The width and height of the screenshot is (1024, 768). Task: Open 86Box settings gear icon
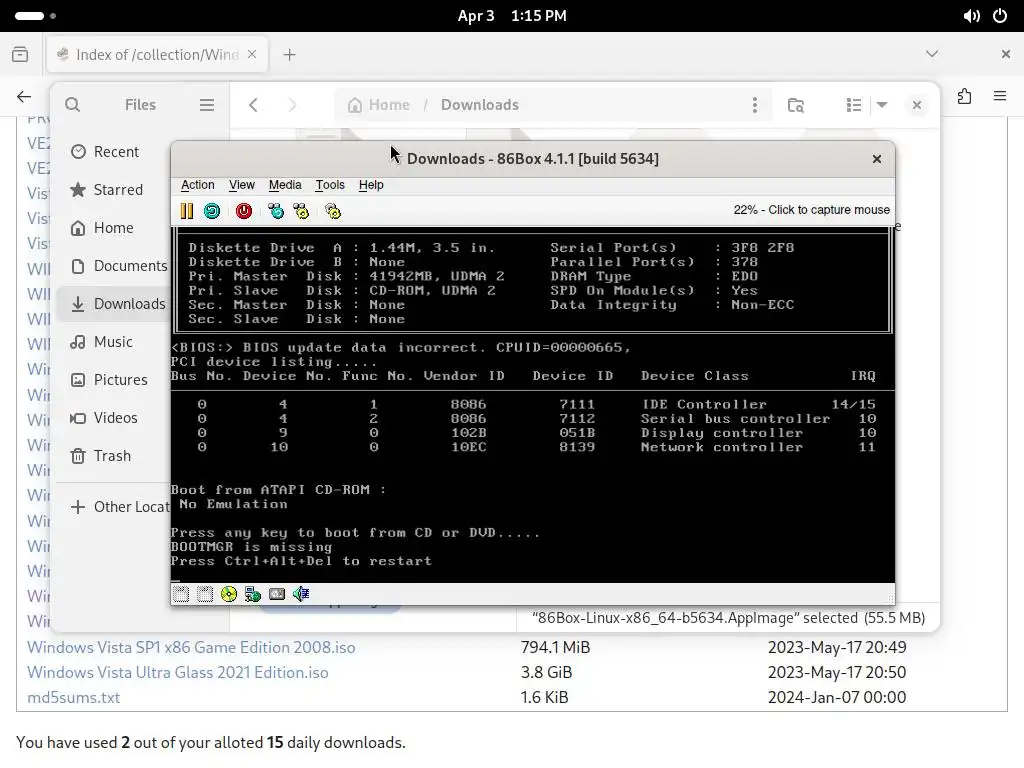point(333,211)
